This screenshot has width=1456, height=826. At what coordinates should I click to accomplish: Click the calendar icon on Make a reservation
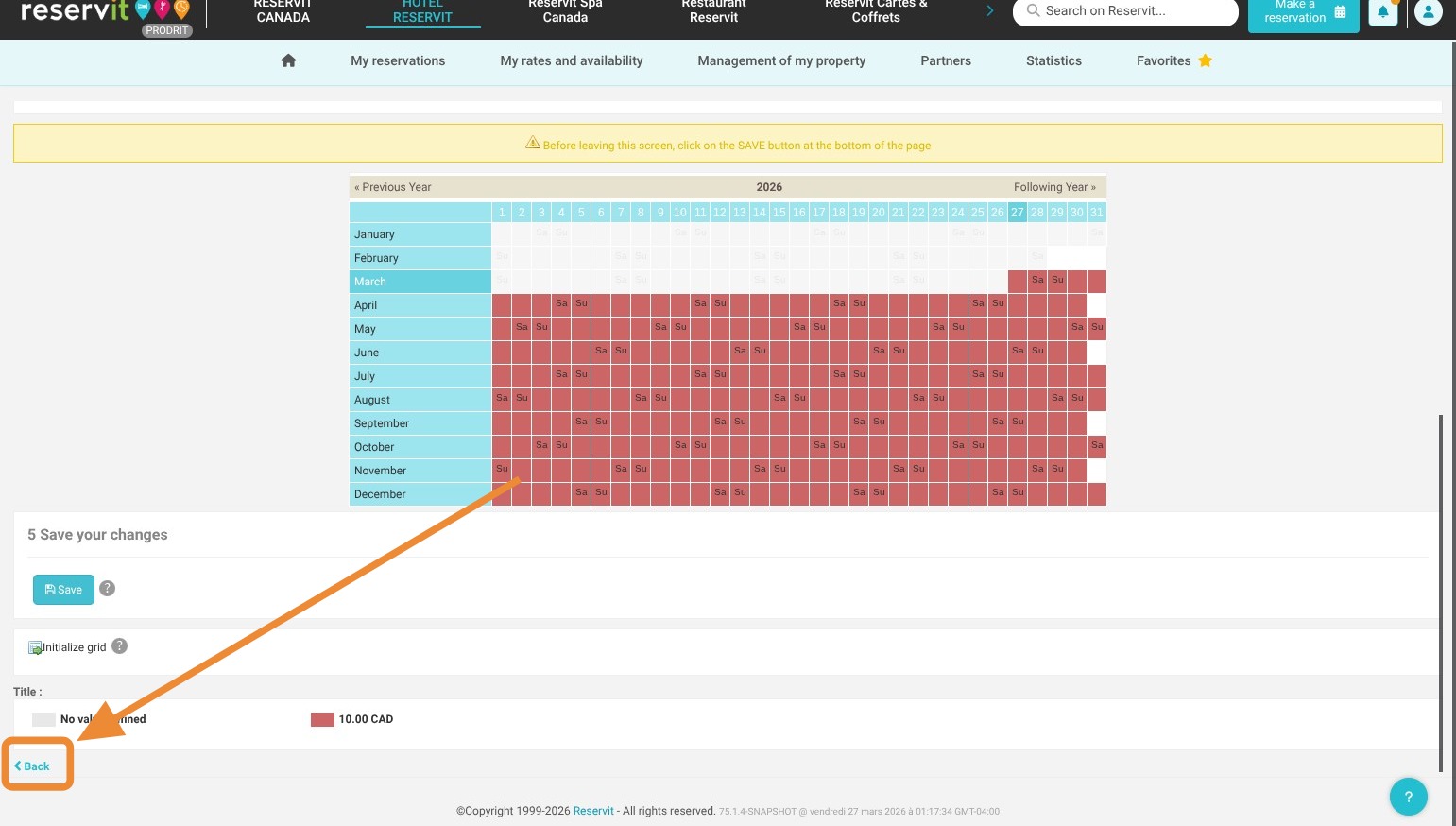[x=1340, y=11]
